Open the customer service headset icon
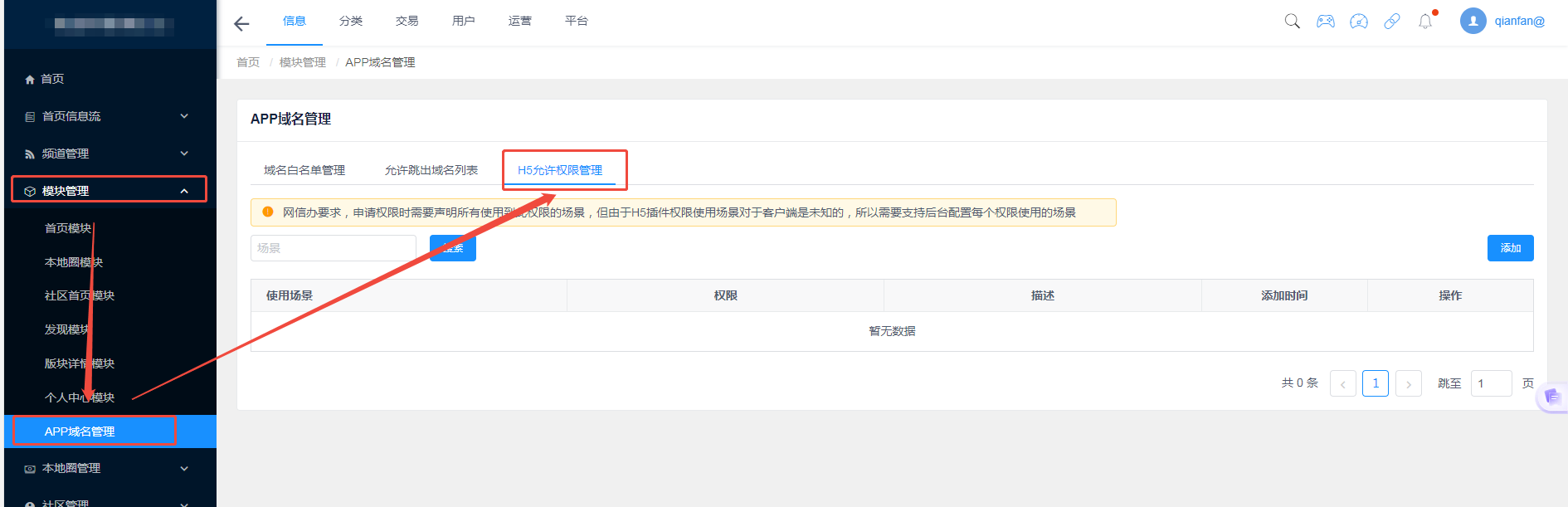The width and height of the screenshot is (1568, 507). coord(1358,22)
